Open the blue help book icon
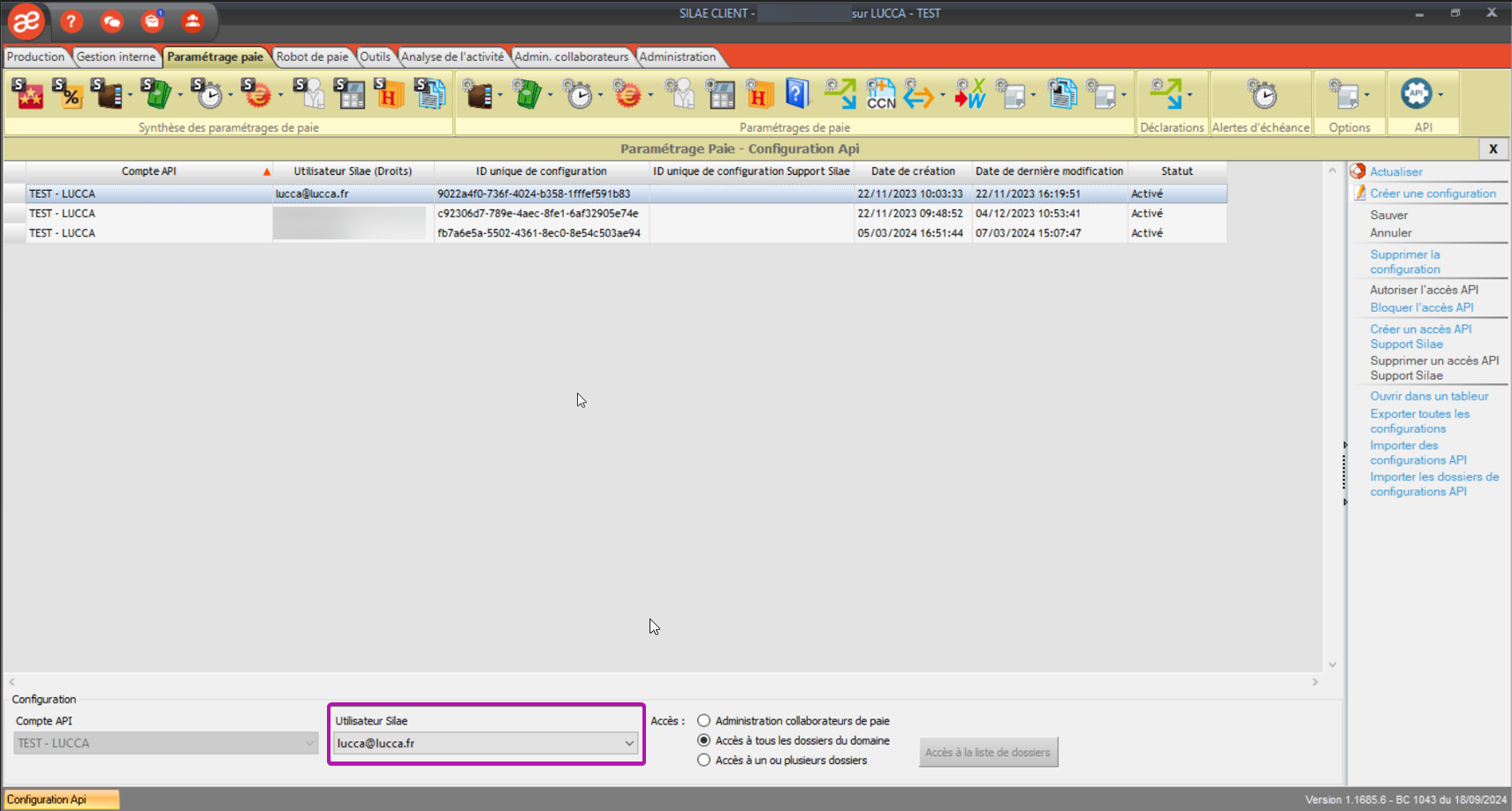 (797, 94)
